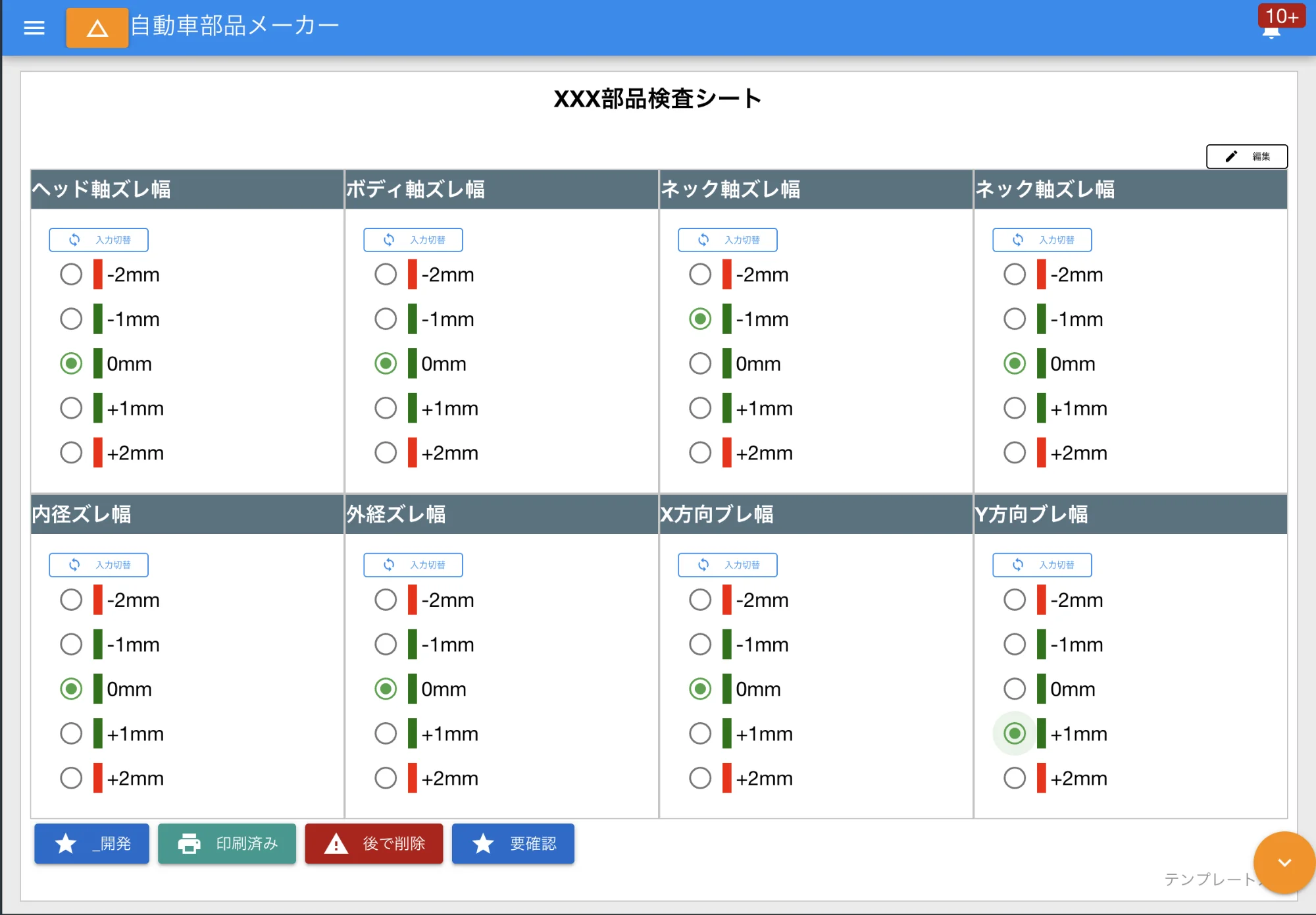The width and height of the screenshot is (1316, 915).
Task: Click the star icon on the _開発 button
Action: [65, 843]
